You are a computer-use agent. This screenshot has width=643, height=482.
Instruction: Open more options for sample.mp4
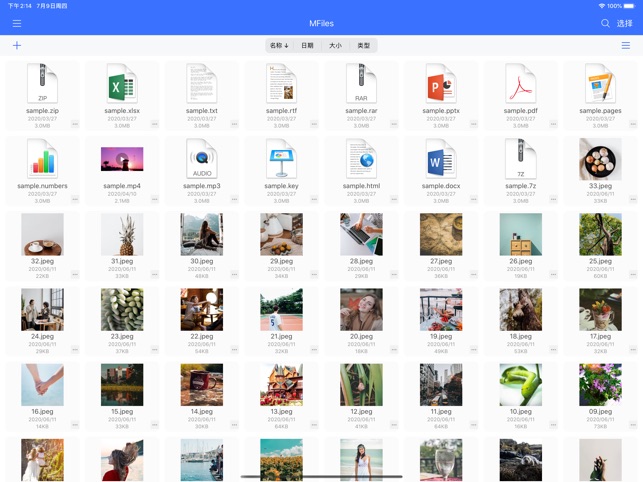point(155,200)
